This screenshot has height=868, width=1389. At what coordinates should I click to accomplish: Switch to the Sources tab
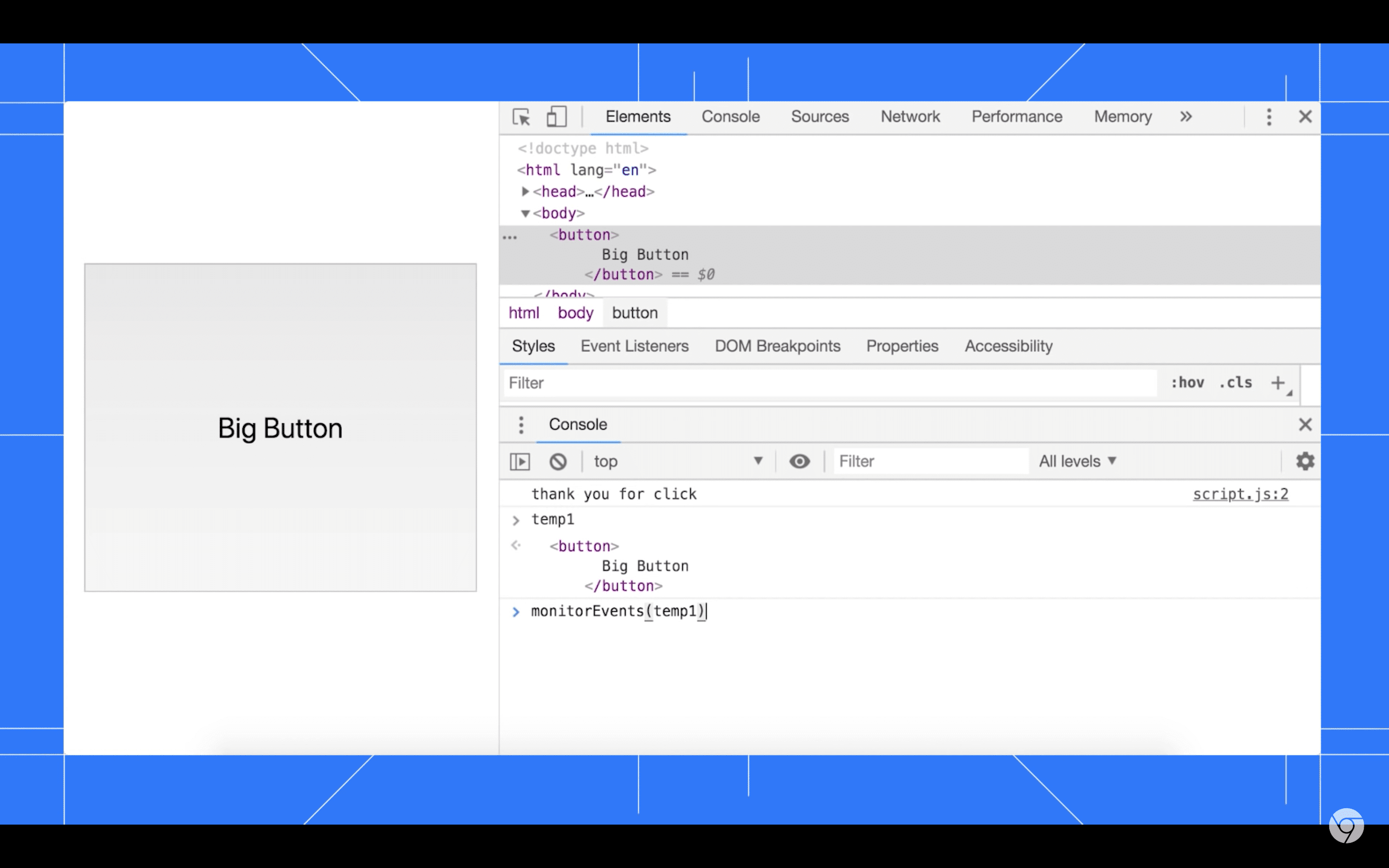click(x=819, y=116)
